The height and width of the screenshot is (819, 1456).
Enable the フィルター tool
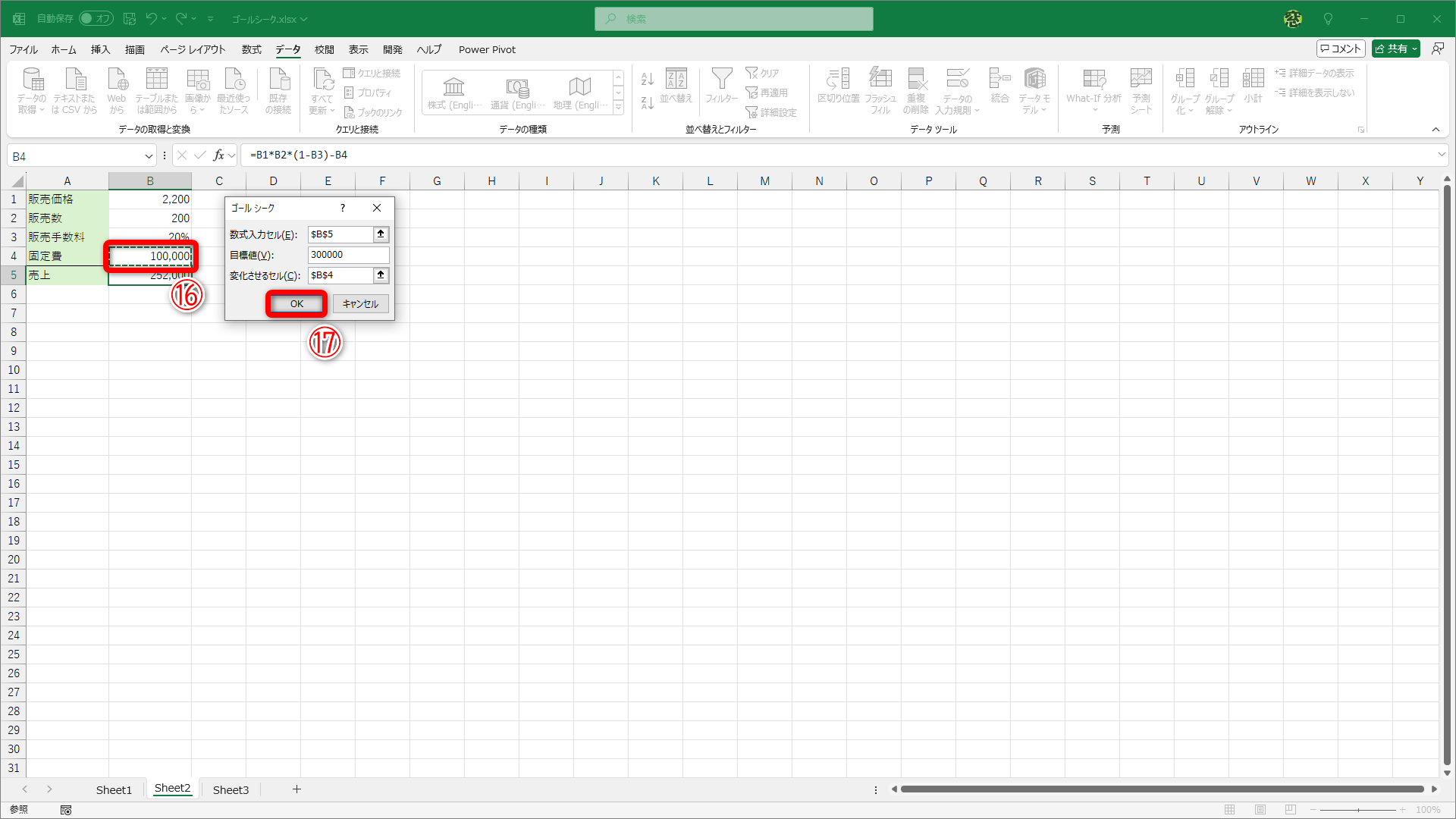pyautogui.click(x=721, y=89)
